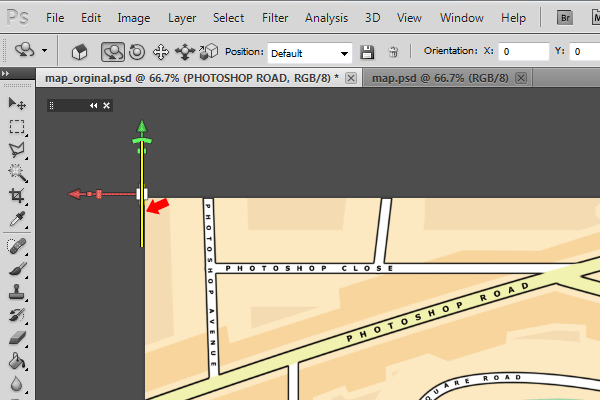Select the 3D Roll tool
The width and height of the screenshot is (600, 400).
pos(137,52)
